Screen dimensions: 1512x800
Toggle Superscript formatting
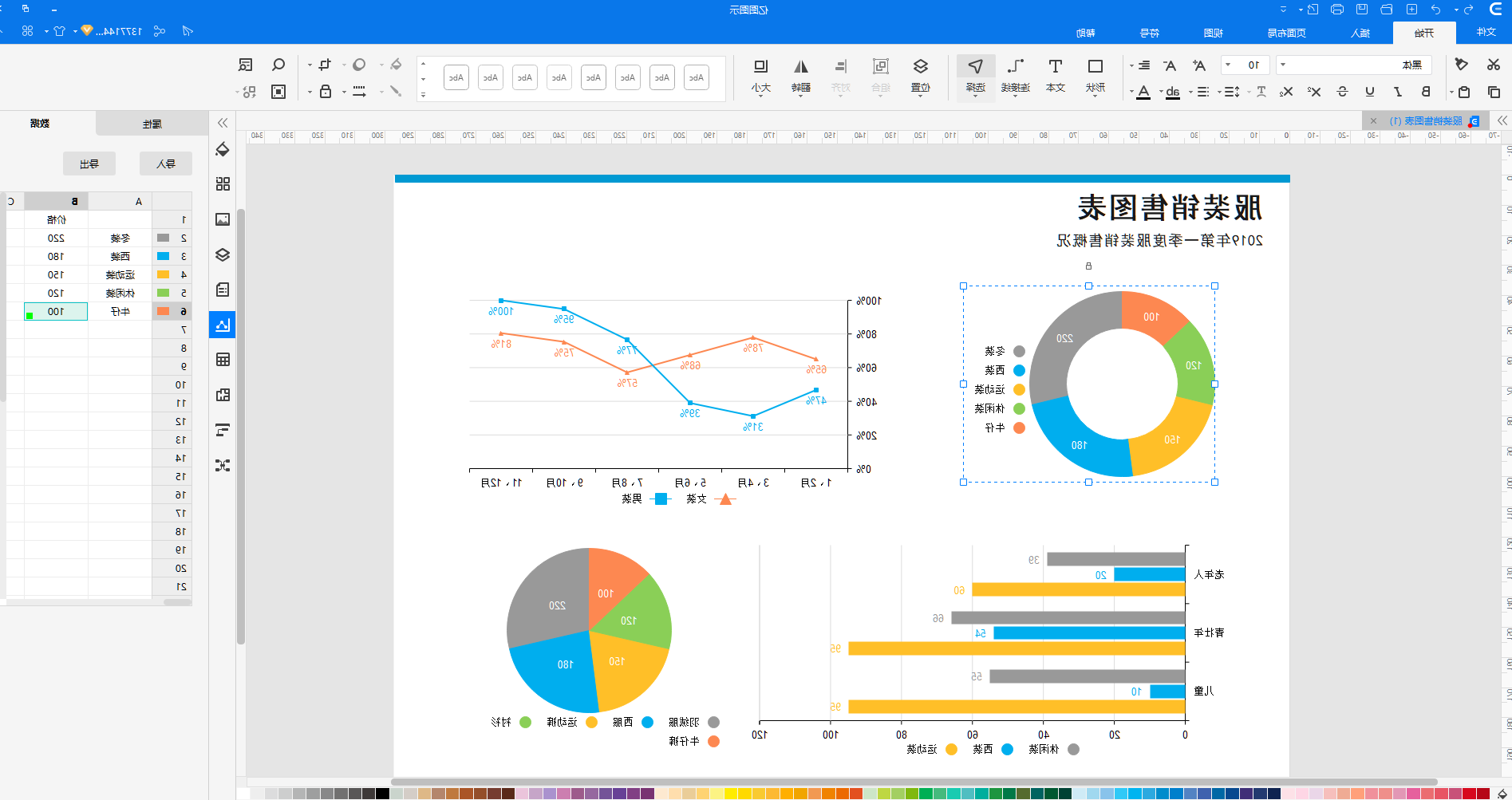click(x=1314, y=92)
